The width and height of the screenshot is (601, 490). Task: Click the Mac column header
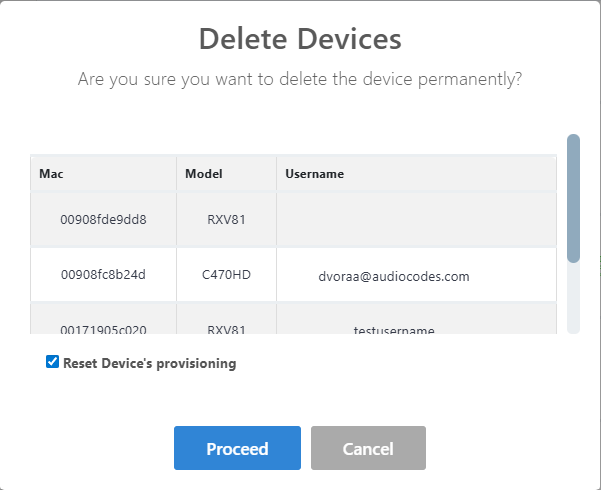51,174
